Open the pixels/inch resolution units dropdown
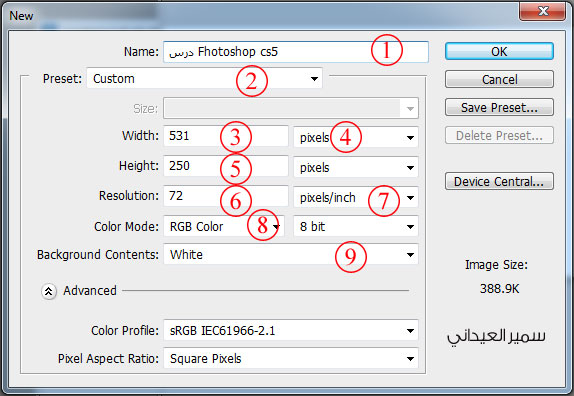The width and height of the screenshot is (574, 396). [355, 197]
